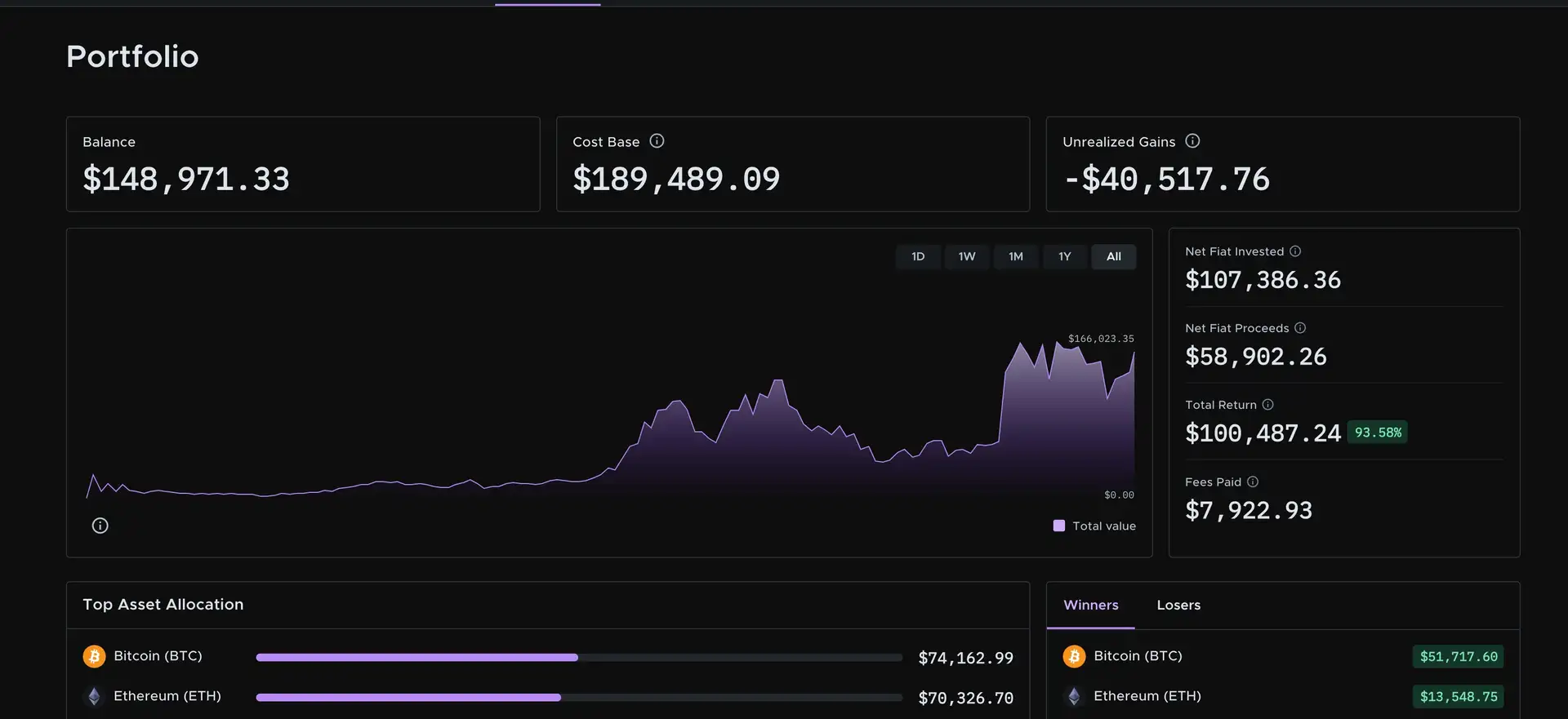This screenshot has height=719, width=1568.
Task: Open the Net Fiat Invested info tooltip
Action: point(1295,251)
